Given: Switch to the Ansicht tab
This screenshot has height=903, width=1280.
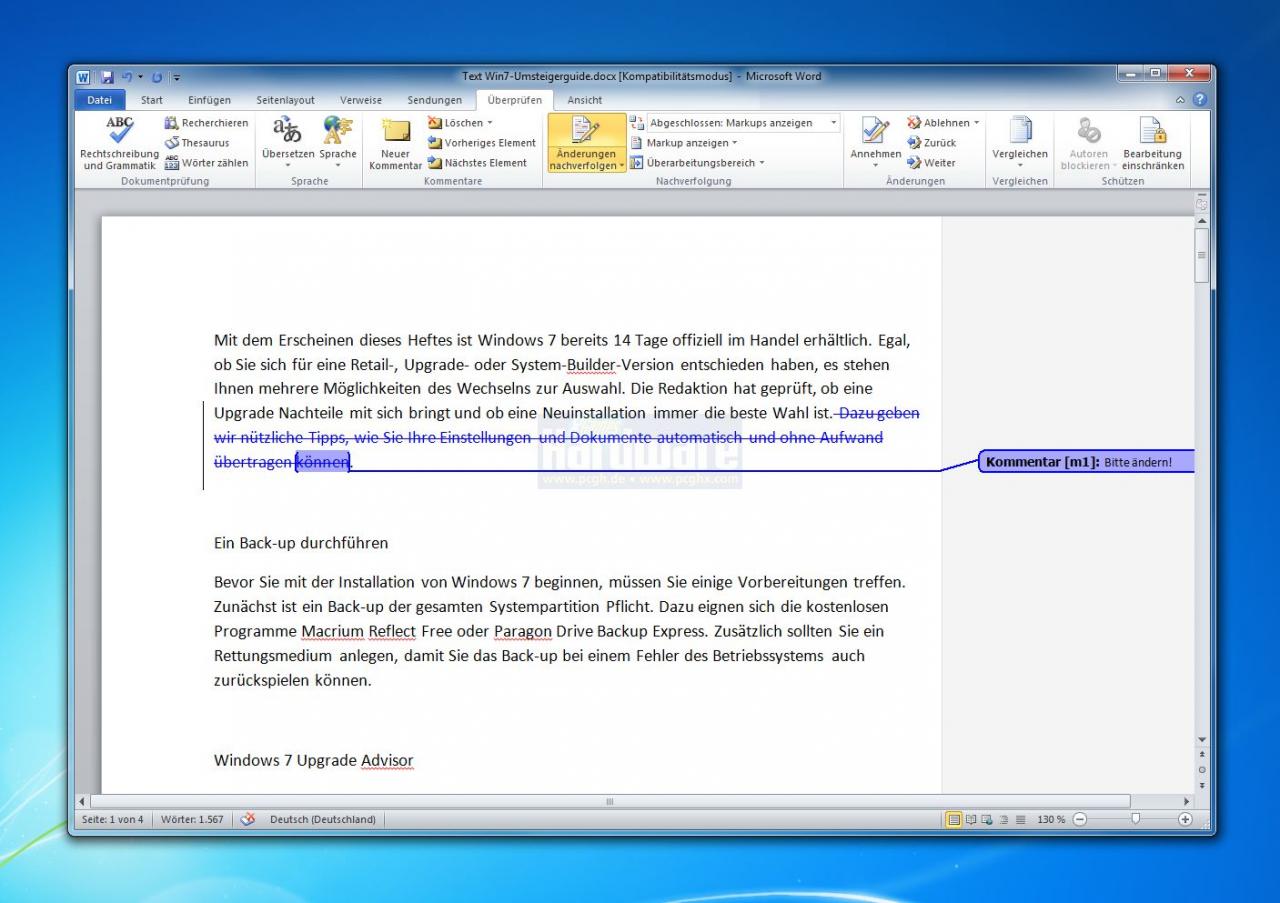Looking at the screenshot, I should (x=585, y=100).
